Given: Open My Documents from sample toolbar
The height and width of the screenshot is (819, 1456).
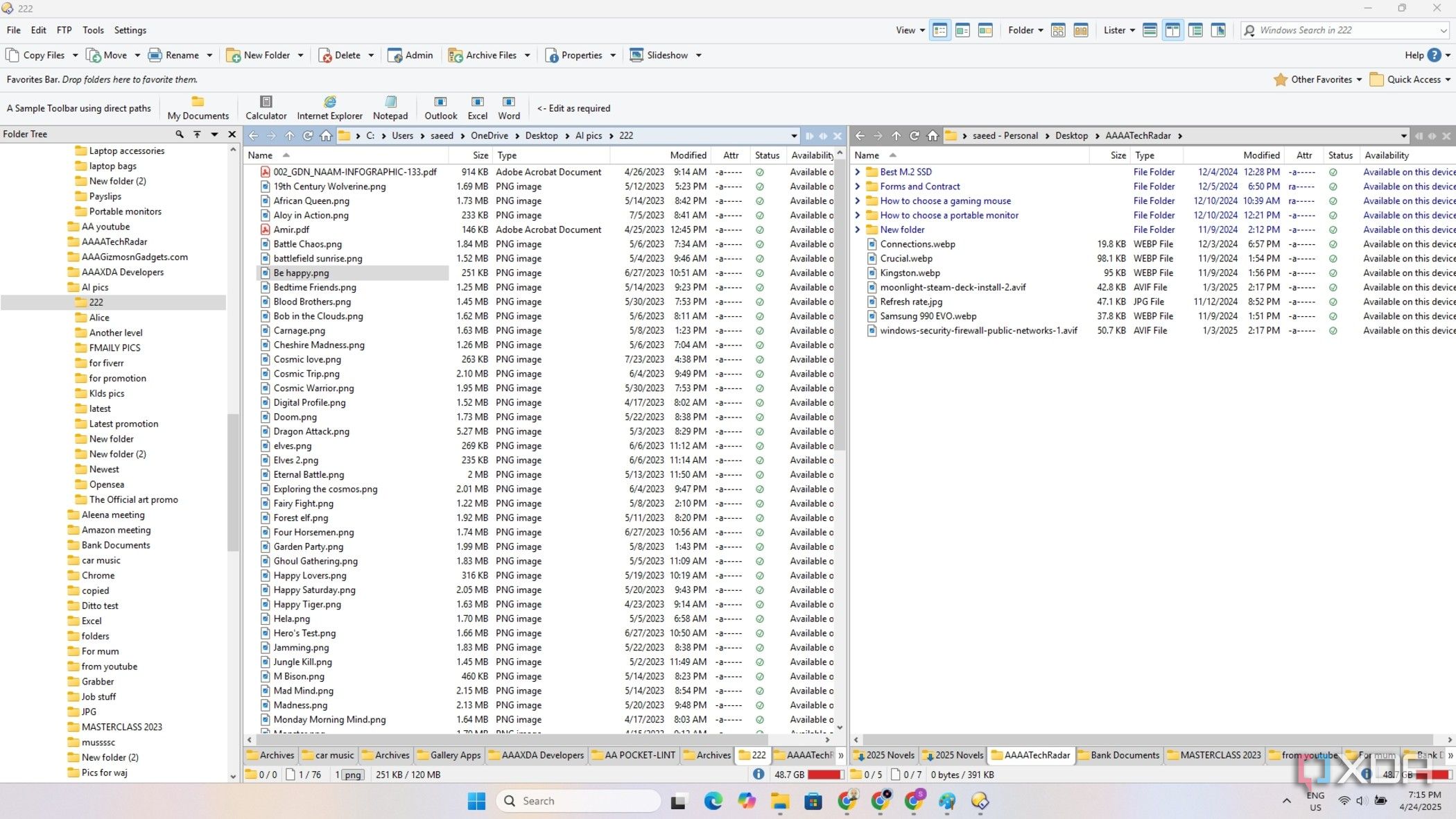Looking at the screenshot, I should coord(198,108).
